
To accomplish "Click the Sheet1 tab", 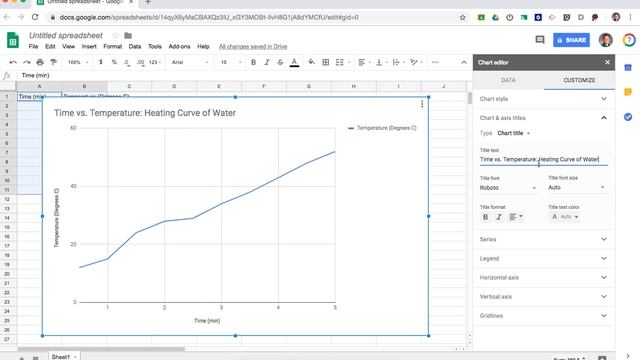I will coord(64,357).
